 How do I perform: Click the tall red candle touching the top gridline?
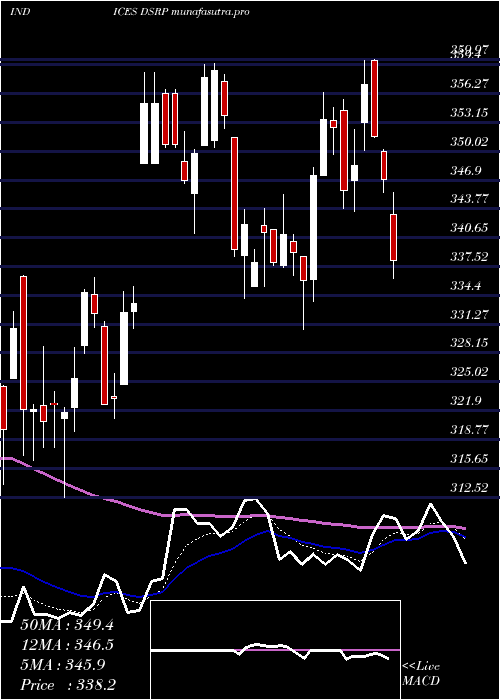coord(375,98)
